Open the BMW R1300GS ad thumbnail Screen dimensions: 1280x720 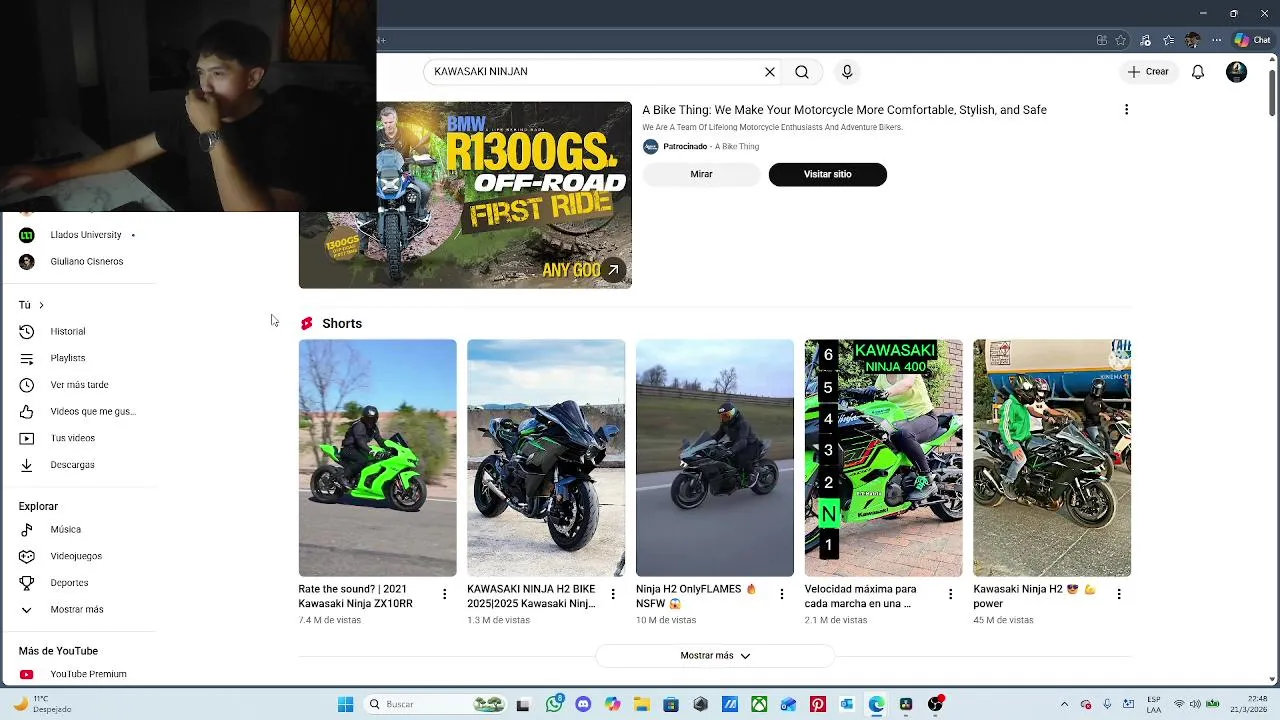tap(465, 195)
